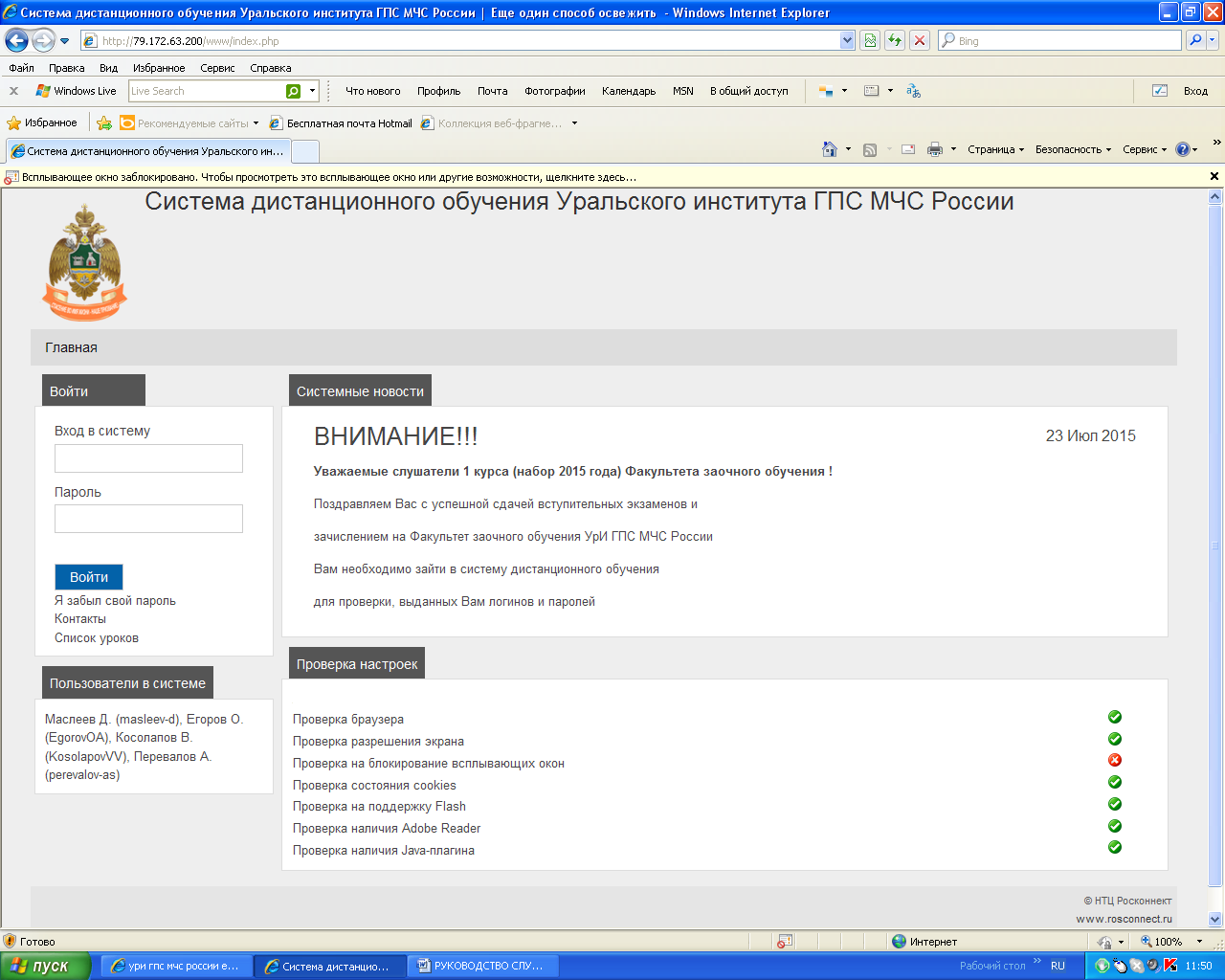
Task: Switch to РУКОВОДСТВО СЛУ... taskbar window
Action: pos(483,966)
